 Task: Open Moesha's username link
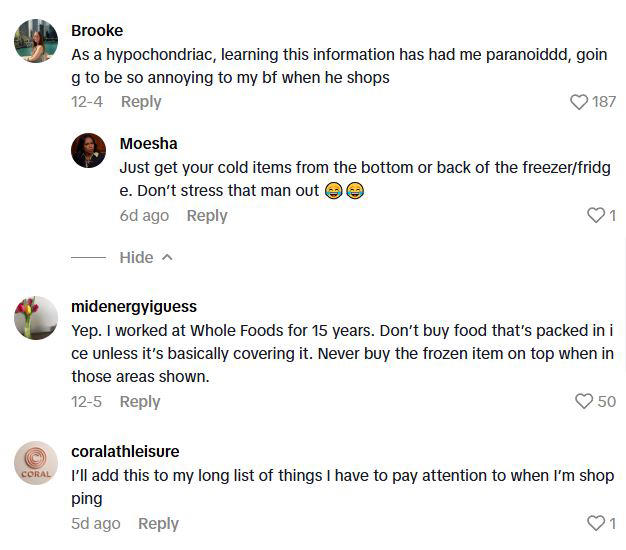click(148, 144)
